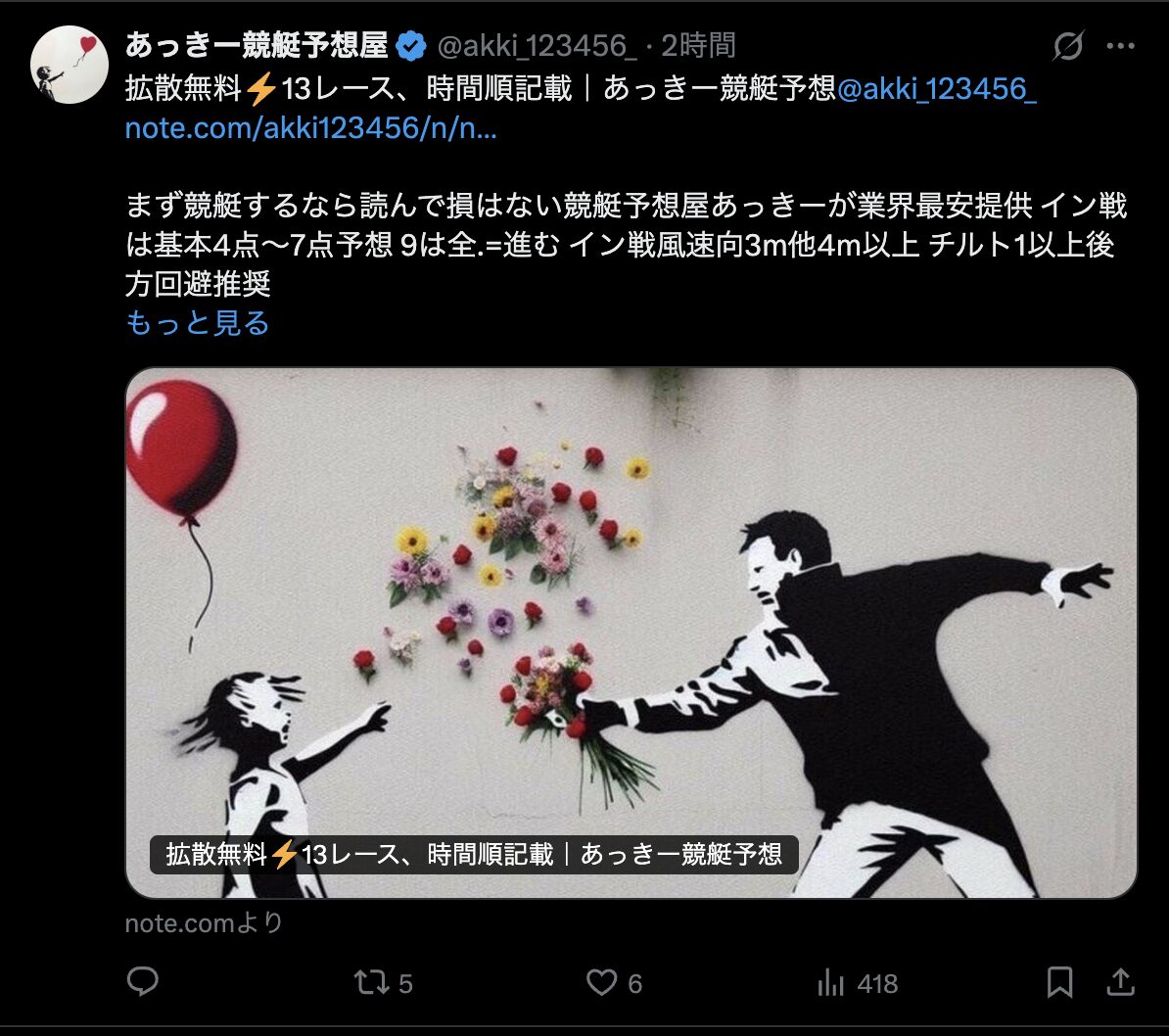Click the retweet count 5
The width and height of the screenshot is (1169, 1036).
[x=405, y=984]
